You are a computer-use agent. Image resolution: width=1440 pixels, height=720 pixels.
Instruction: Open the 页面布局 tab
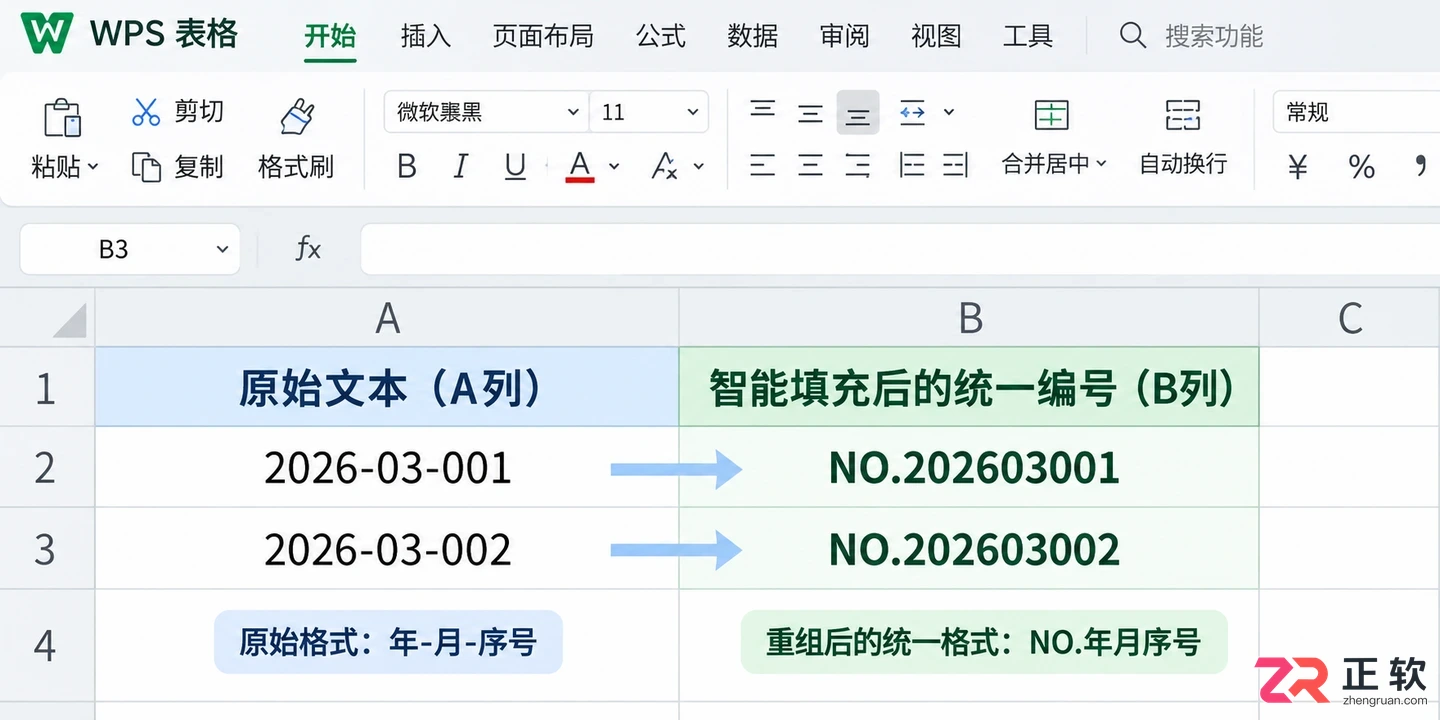(543, 37)
